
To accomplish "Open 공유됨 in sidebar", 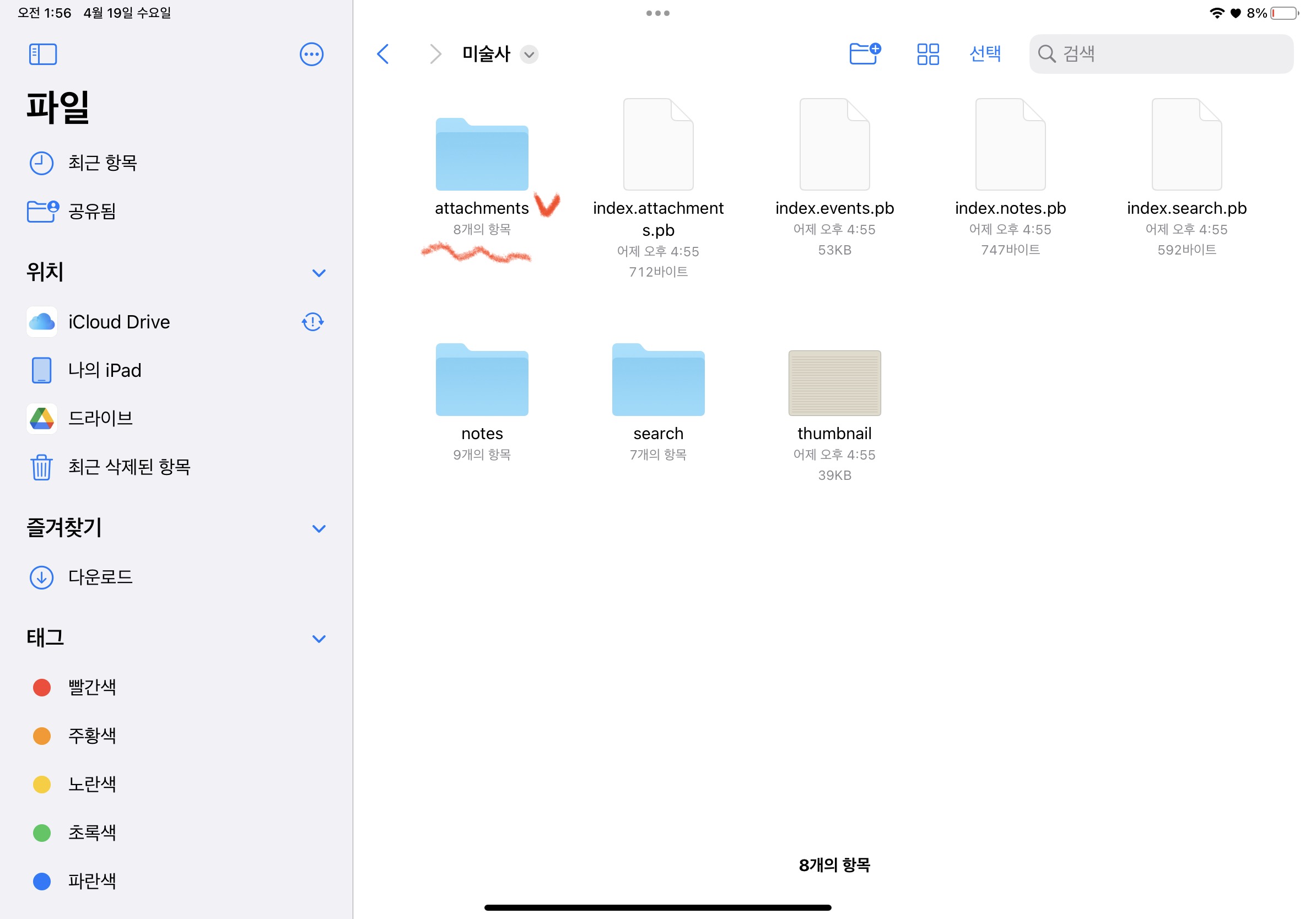I will click(91, 212).
